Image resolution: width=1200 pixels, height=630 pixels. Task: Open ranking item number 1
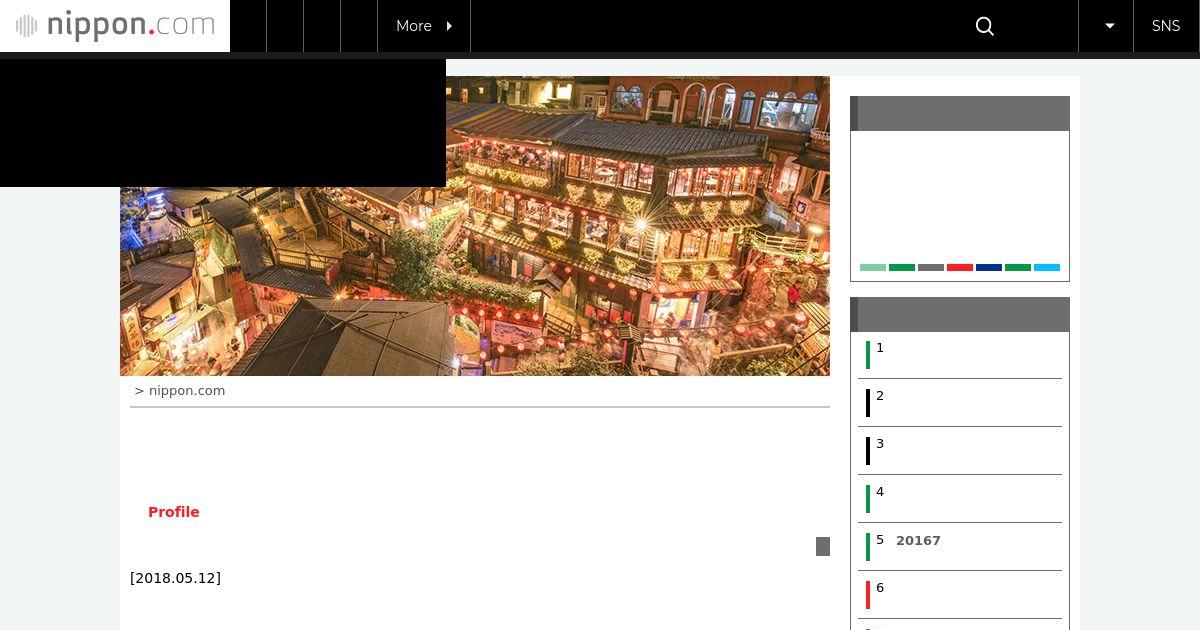(960, 355)
